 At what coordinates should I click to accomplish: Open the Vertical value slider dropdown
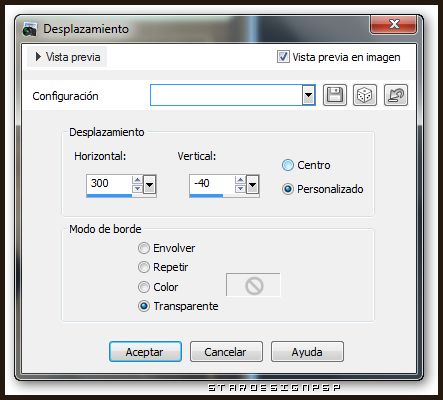pyautogui.click(x=253, y=184)
